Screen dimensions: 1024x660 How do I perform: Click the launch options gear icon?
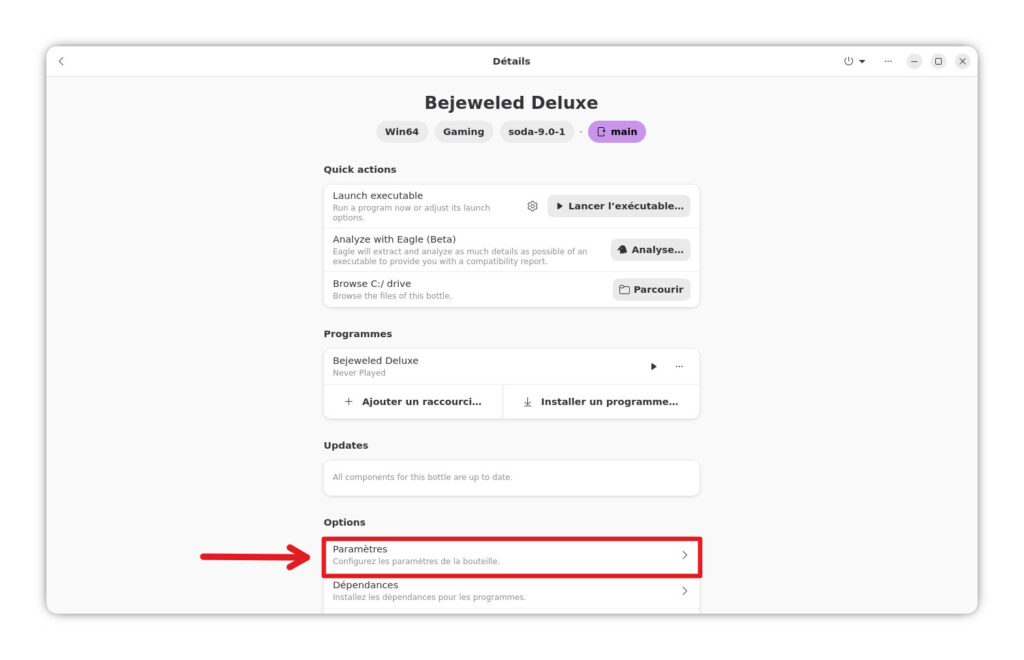point(532,206)
